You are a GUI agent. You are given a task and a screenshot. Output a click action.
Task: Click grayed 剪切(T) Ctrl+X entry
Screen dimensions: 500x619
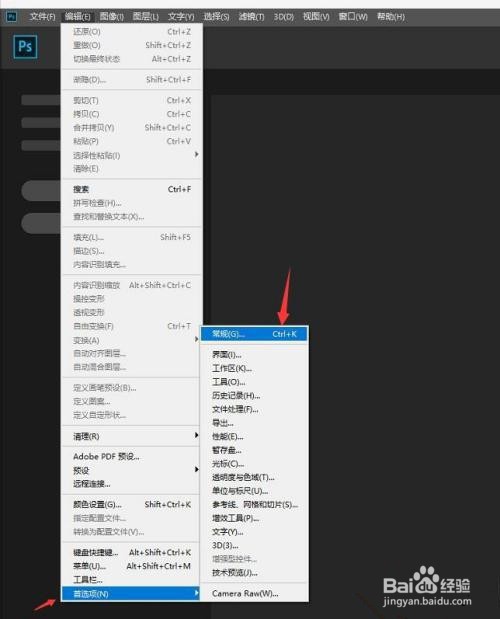pyautogui.click(x=132, y=100)
